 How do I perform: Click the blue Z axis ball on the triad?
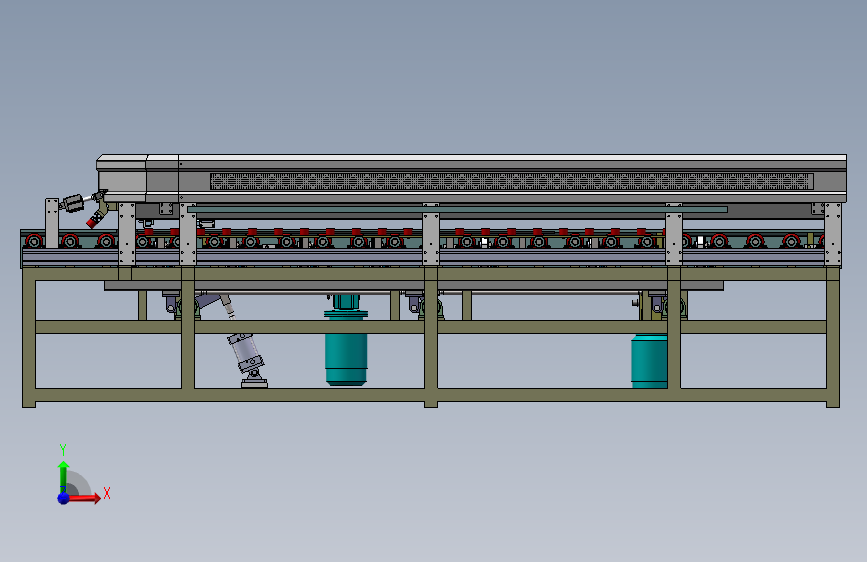coord(63,498)
